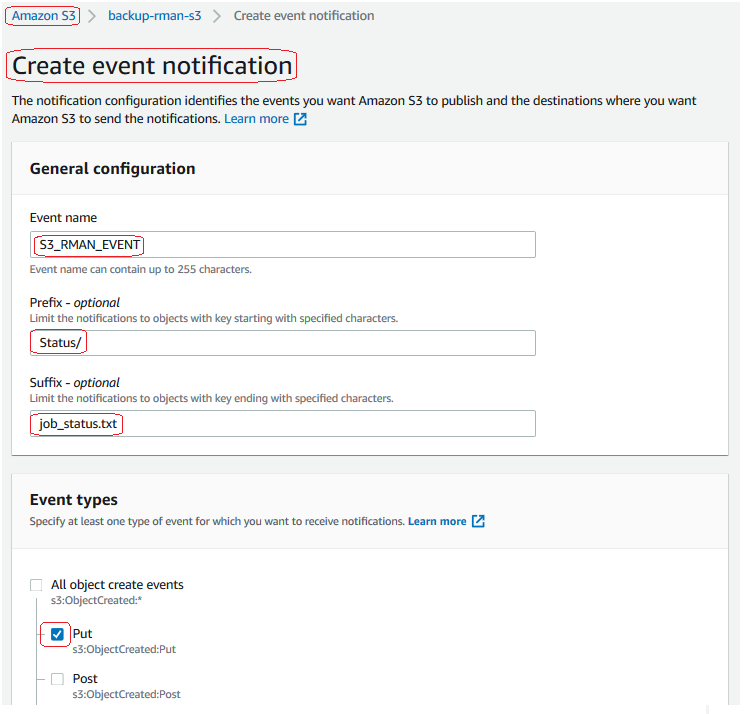Click into the Prefix field with Status/
Screen dimensions: 744x714
click(283, 343)
